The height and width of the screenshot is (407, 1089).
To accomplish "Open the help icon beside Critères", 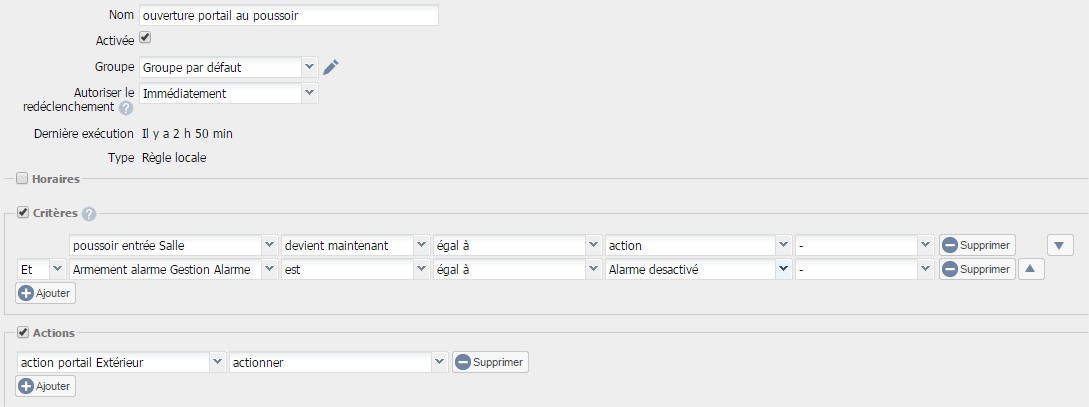I will pos(89,214).
